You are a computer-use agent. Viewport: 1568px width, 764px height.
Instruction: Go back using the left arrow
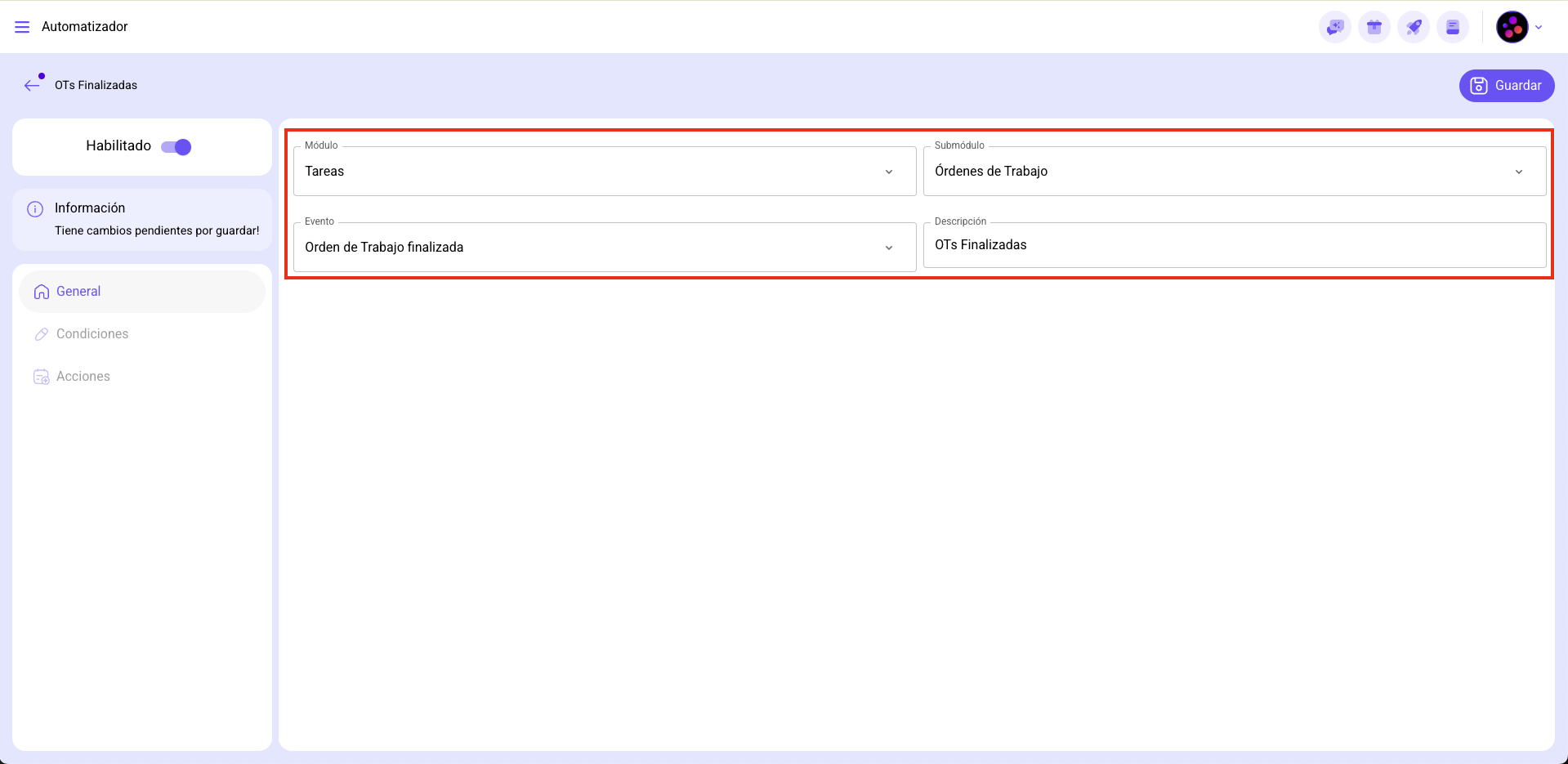[x=32, y=85]
